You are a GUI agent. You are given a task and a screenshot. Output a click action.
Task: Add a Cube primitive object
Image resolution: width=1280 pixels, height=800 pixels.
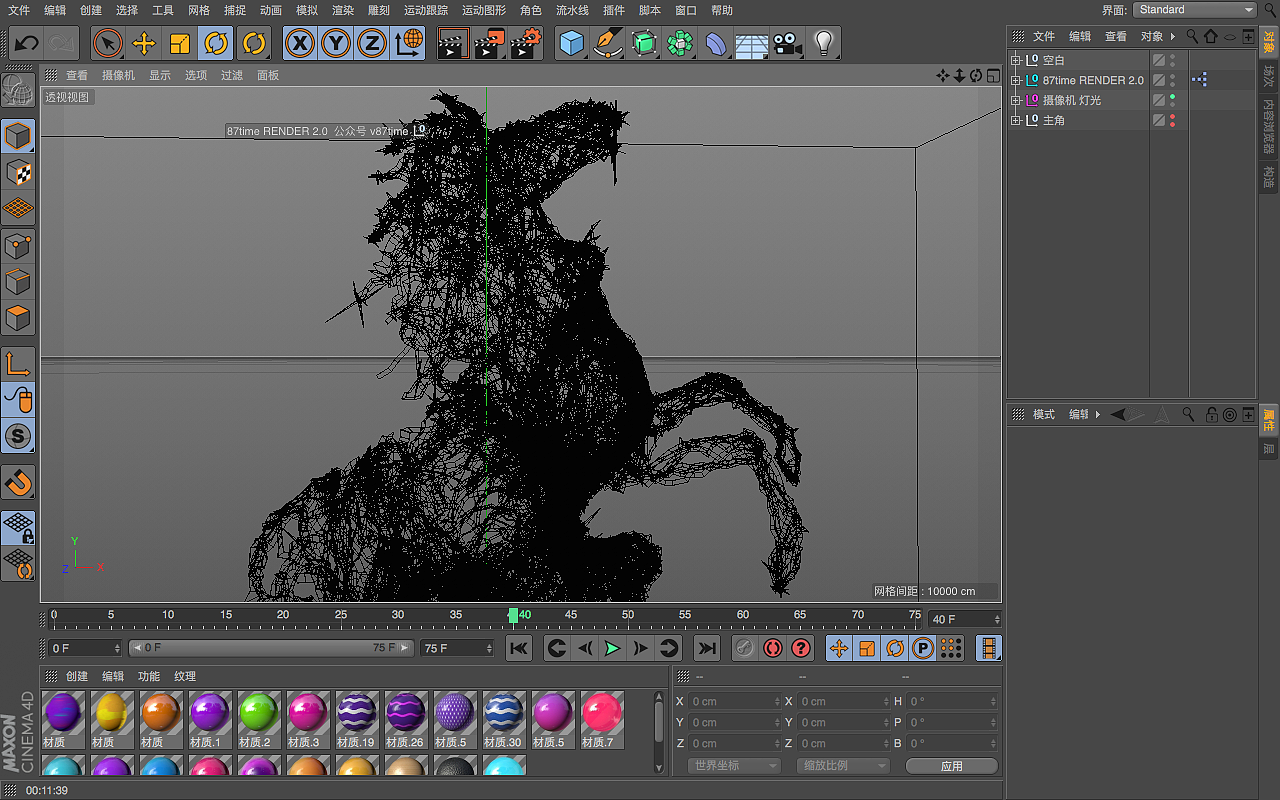[x=571, y=44]
